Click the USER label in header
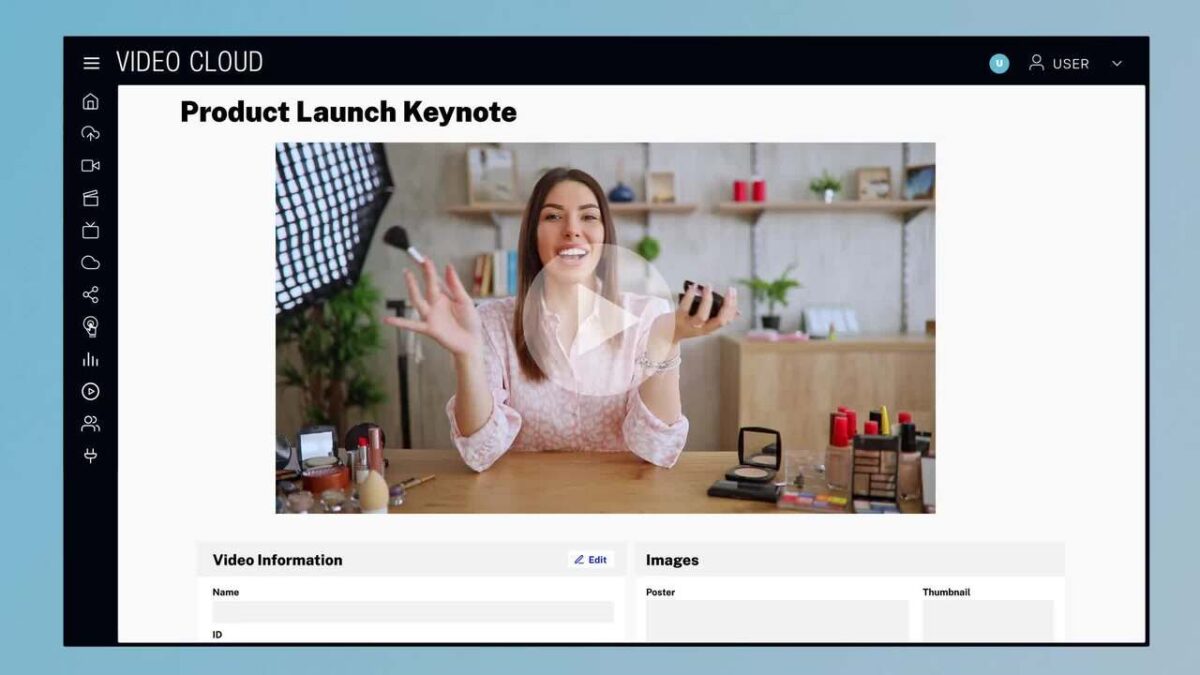The image size is (1200, 675). (x=1071, y=64)
